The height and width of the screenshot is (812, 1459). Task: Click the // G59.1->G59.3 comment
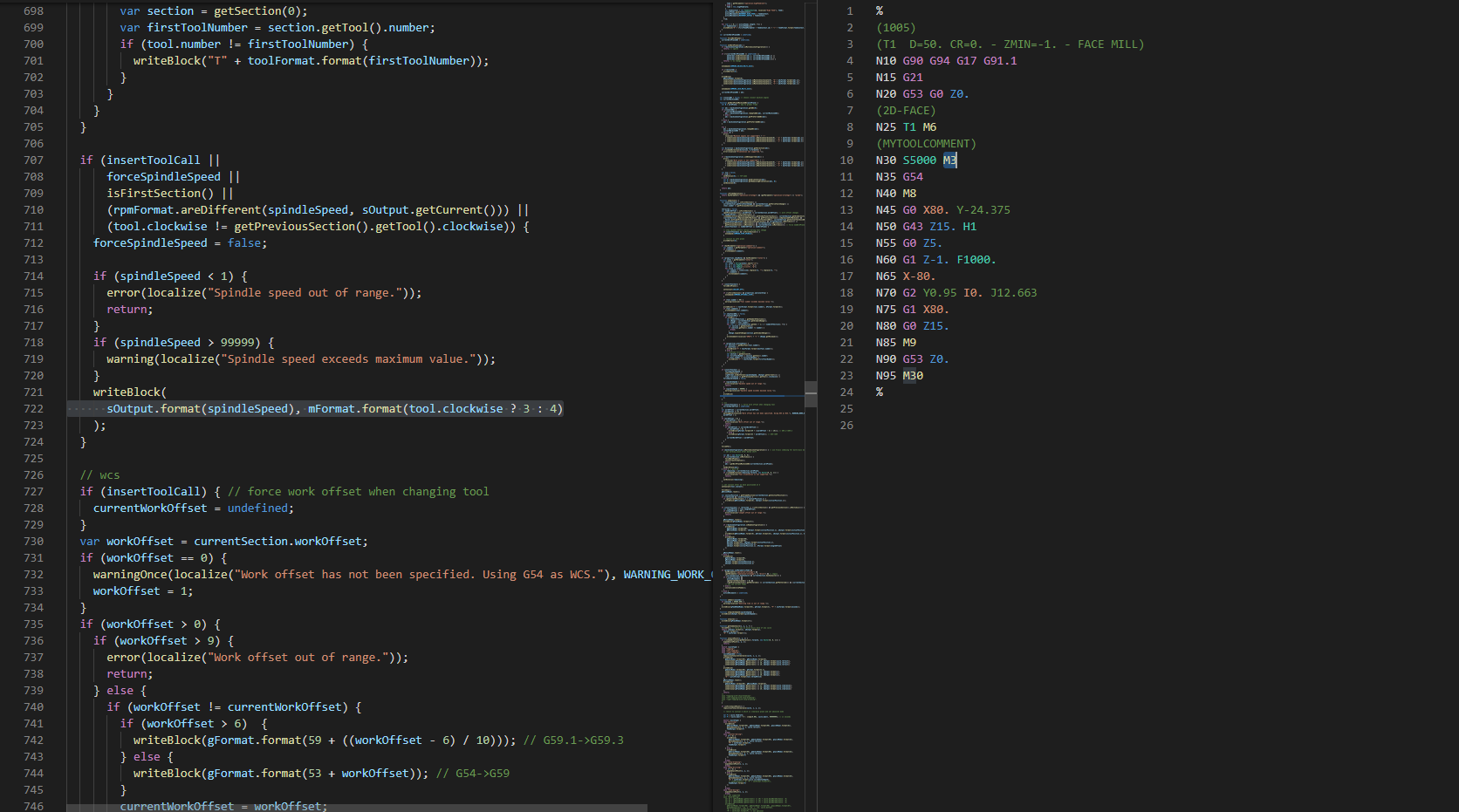(x=573, y=740)
